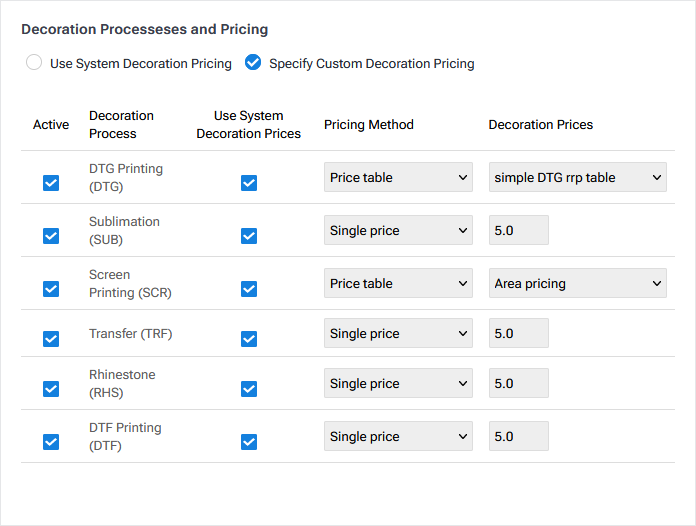This screenshot has height=526, width=696.
Task: Click the Decoration Process column header
Action: pos(121,124)
